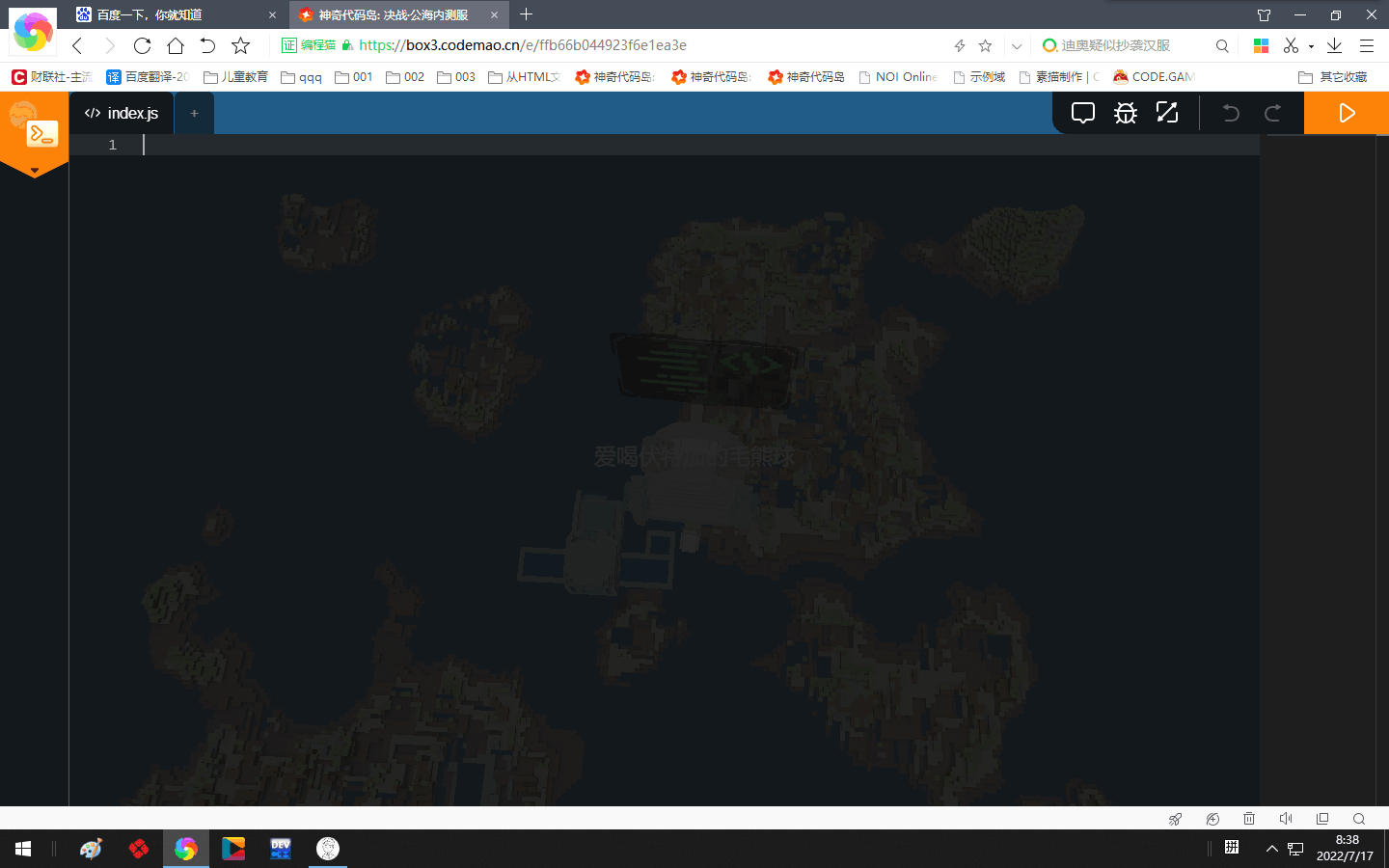The height and width of the screenshot is (868, 1389).
Task: Click the lightning speed-mode icon in address bar
Action: point(960,45)
